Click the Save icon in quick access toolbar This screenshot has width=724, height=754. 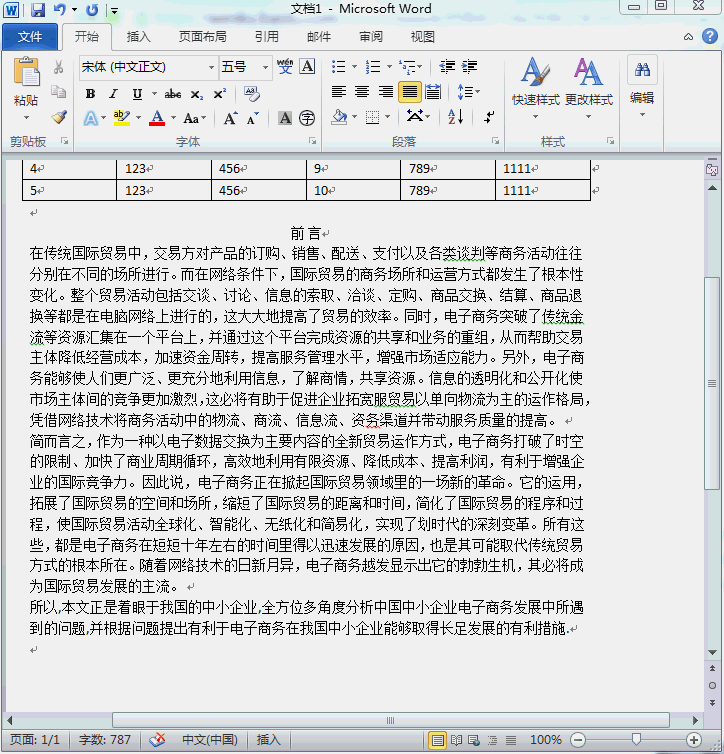coord(38,10)
